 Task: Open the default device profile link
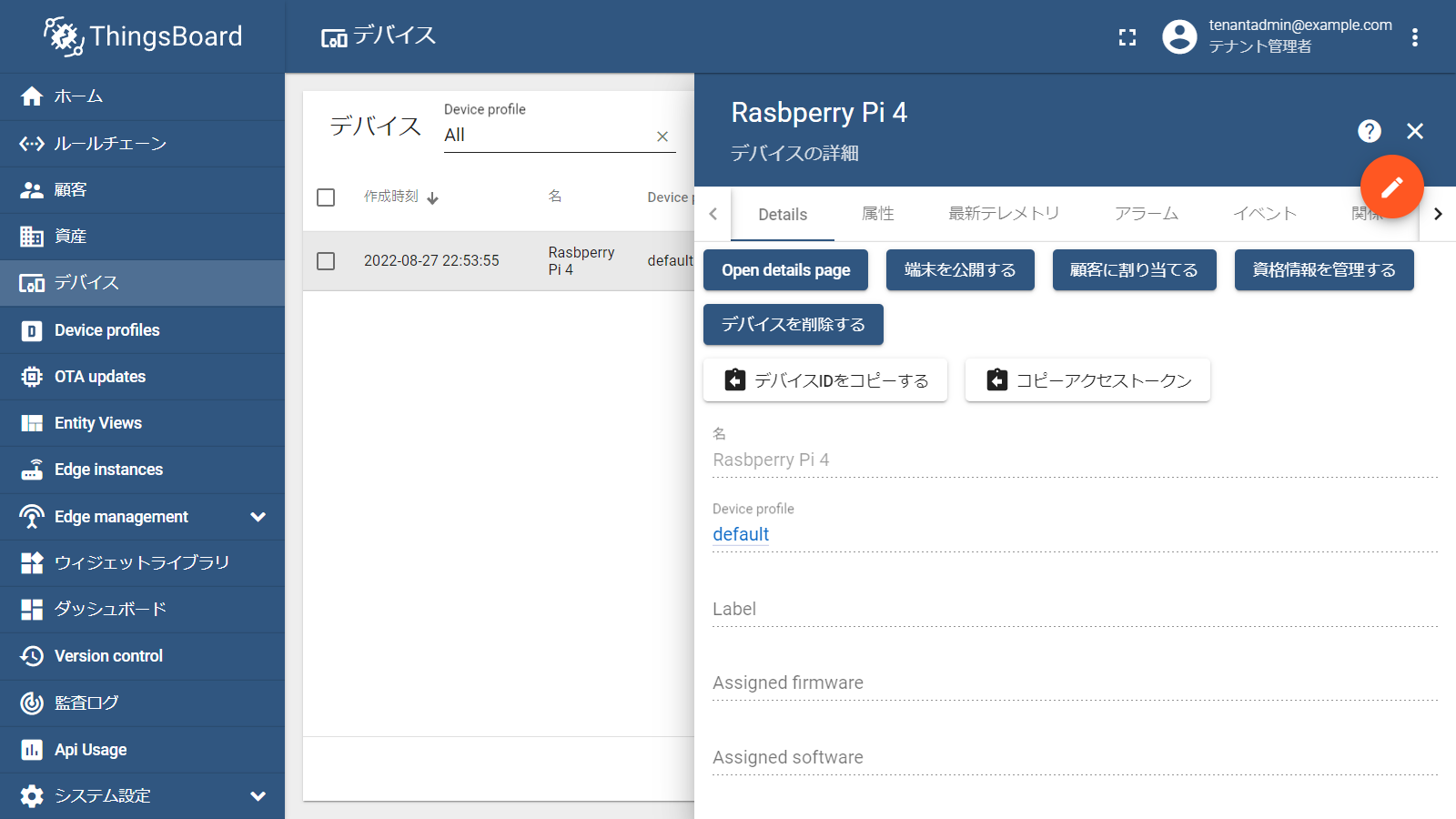coord(741,534)
